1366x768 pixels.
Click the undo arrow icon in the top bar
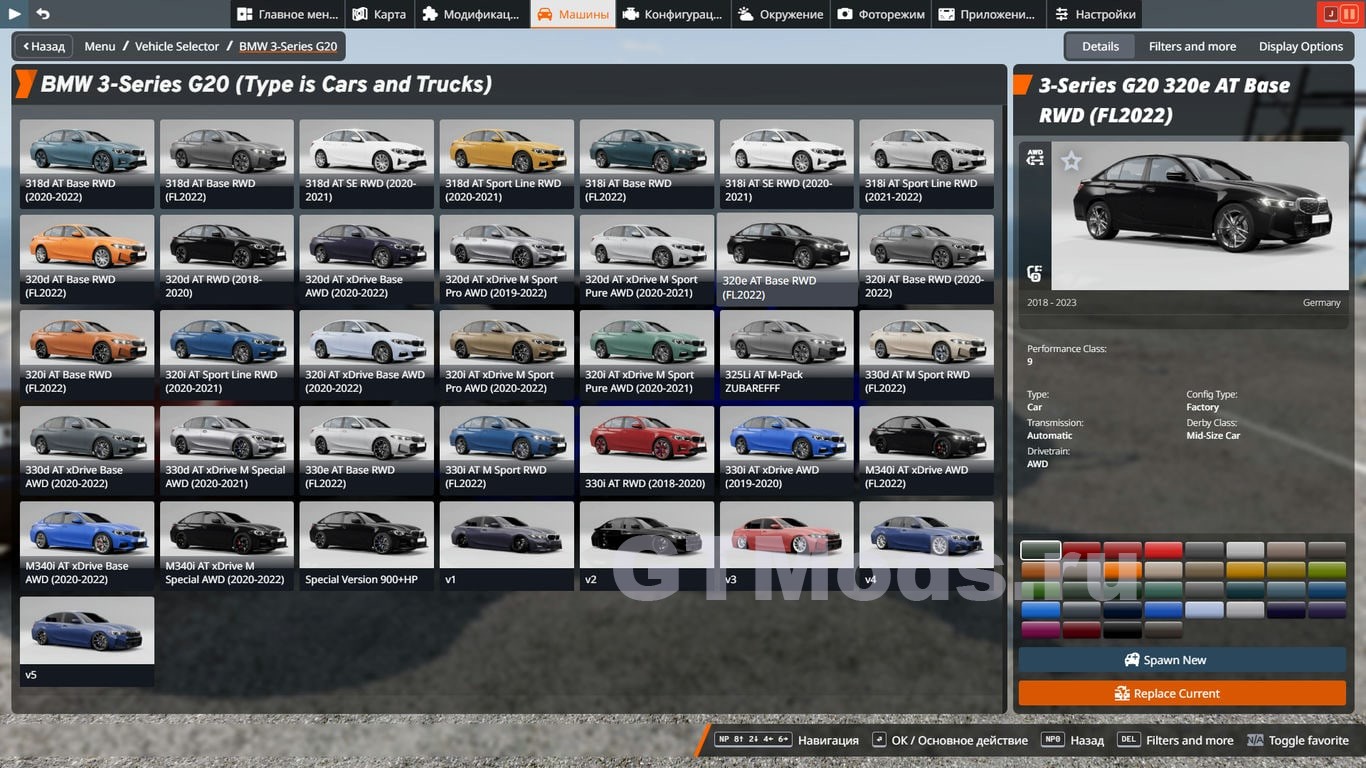click(43, 14)
